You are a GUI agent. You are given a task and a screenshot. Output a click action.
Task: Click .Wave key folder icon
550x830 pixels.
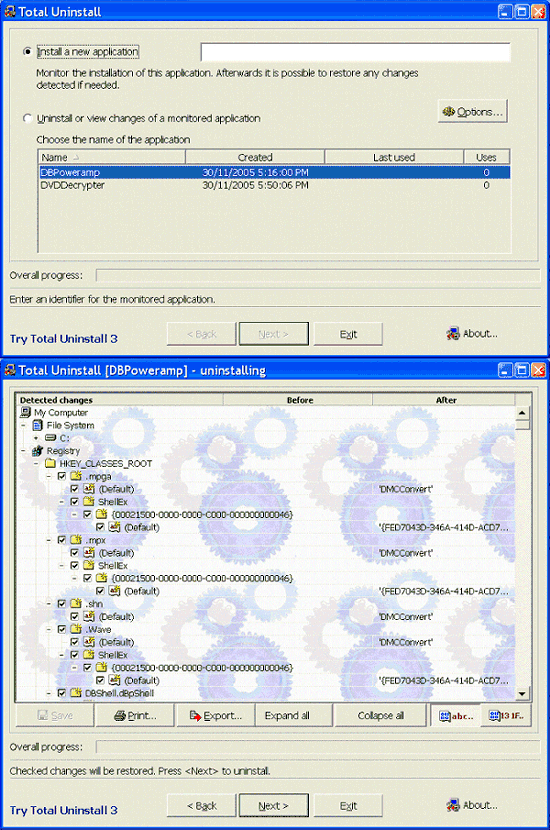point(76,629)
